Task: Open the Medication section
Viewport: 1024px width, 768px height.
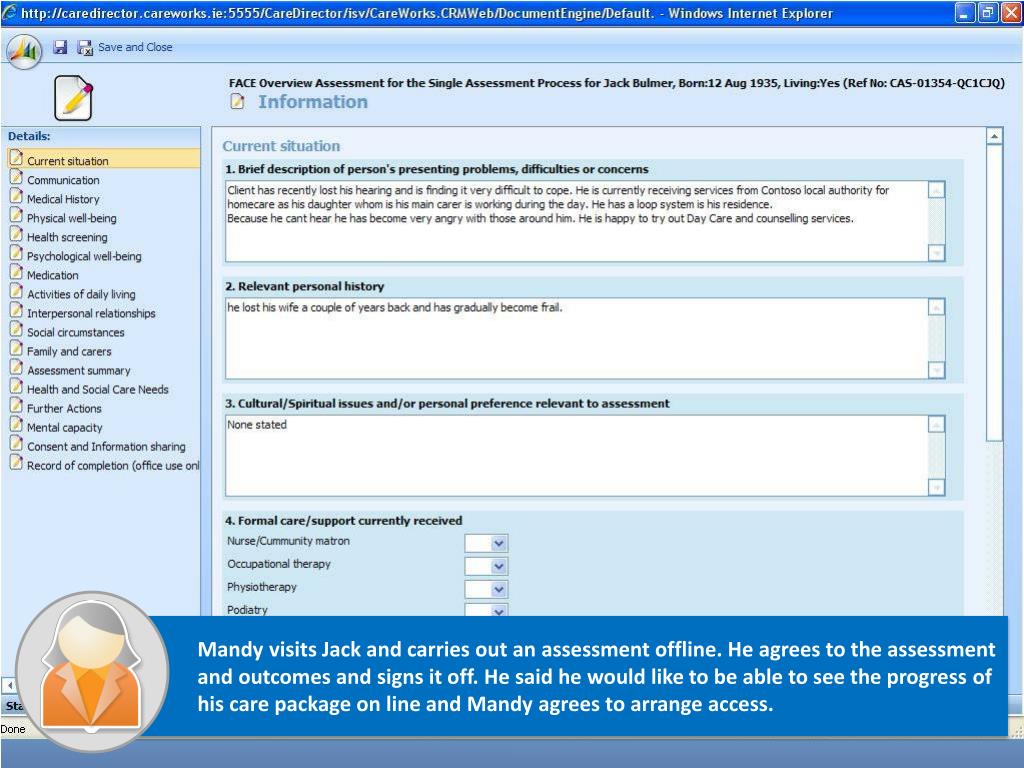Action: 53,275
